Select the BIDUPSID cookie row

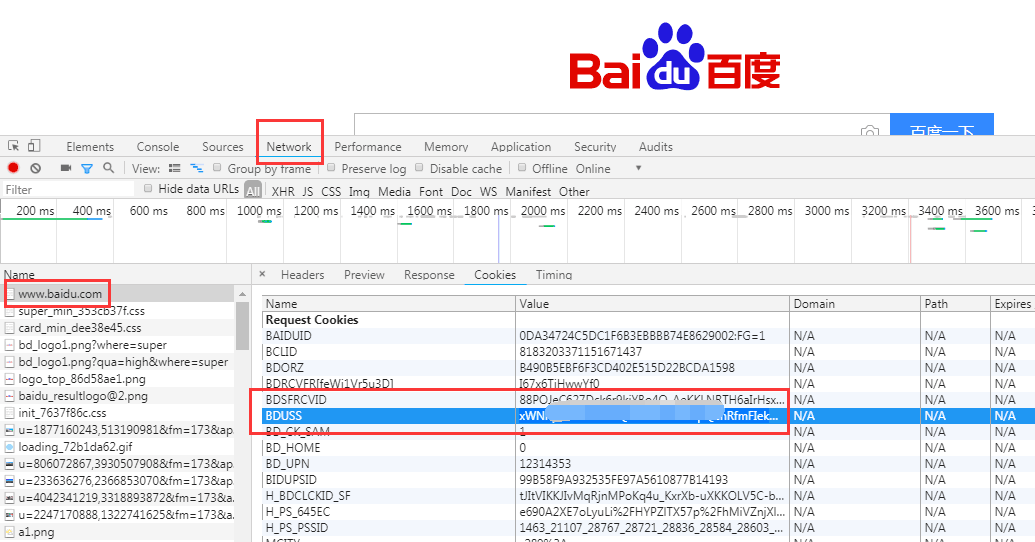point(648,479)
